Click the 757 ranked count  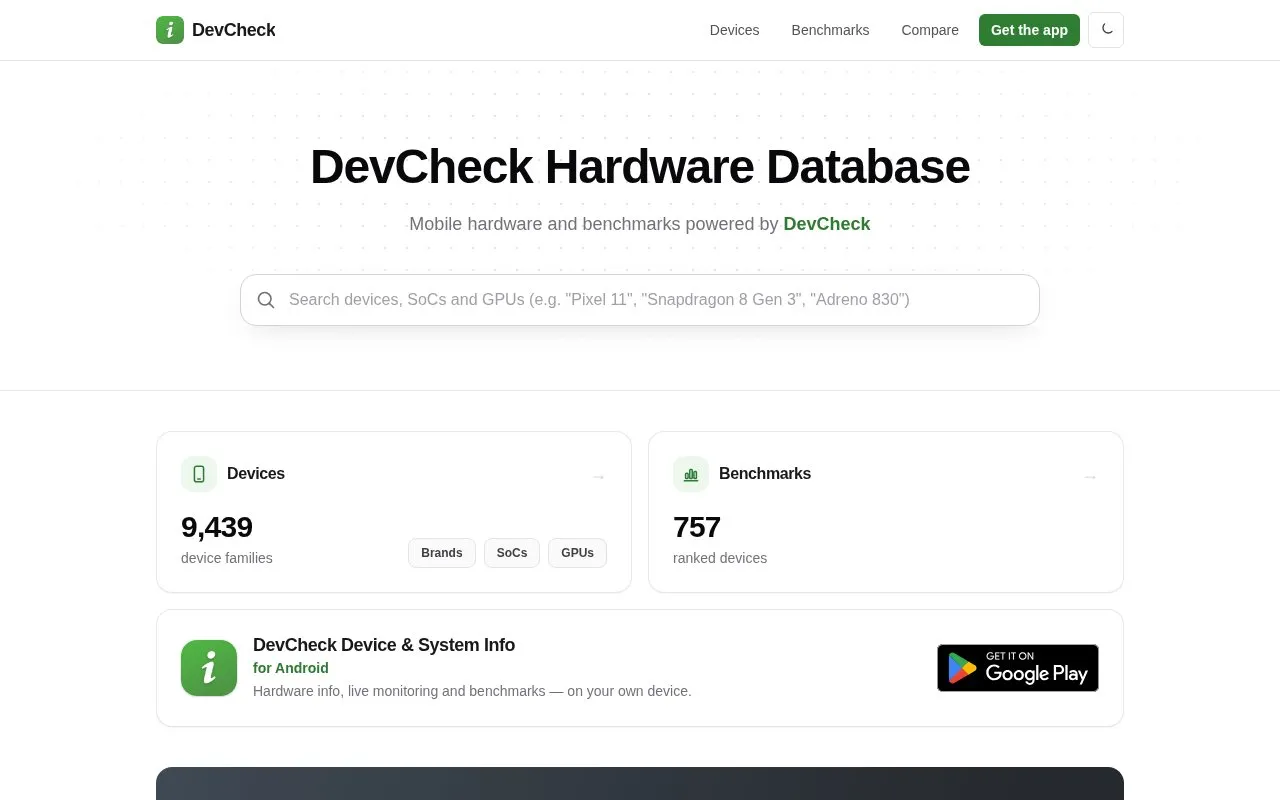tap(697, 527)
